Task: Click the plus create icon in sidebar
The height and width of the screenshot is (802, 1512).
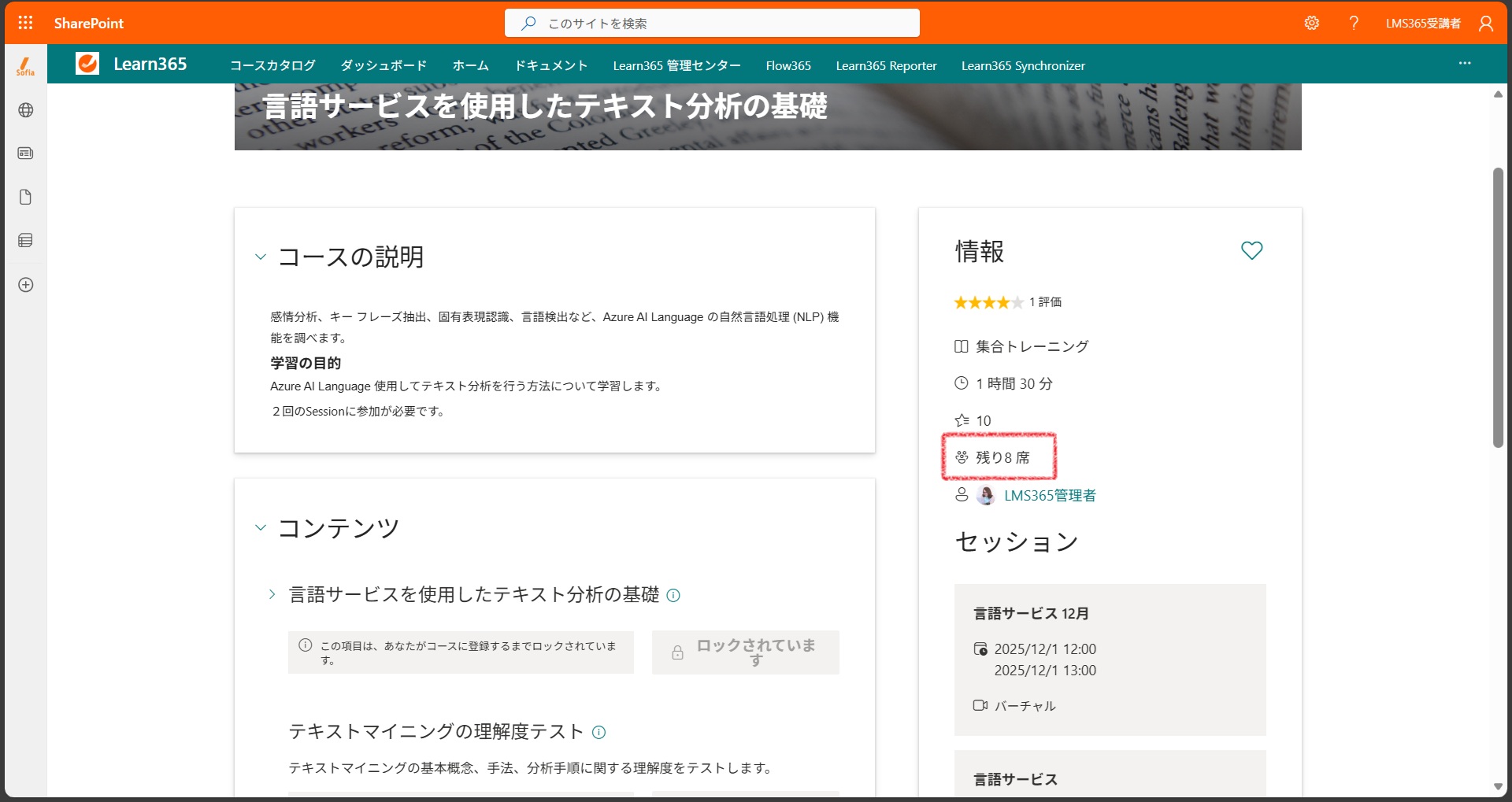Action: [x=25, y=285]
